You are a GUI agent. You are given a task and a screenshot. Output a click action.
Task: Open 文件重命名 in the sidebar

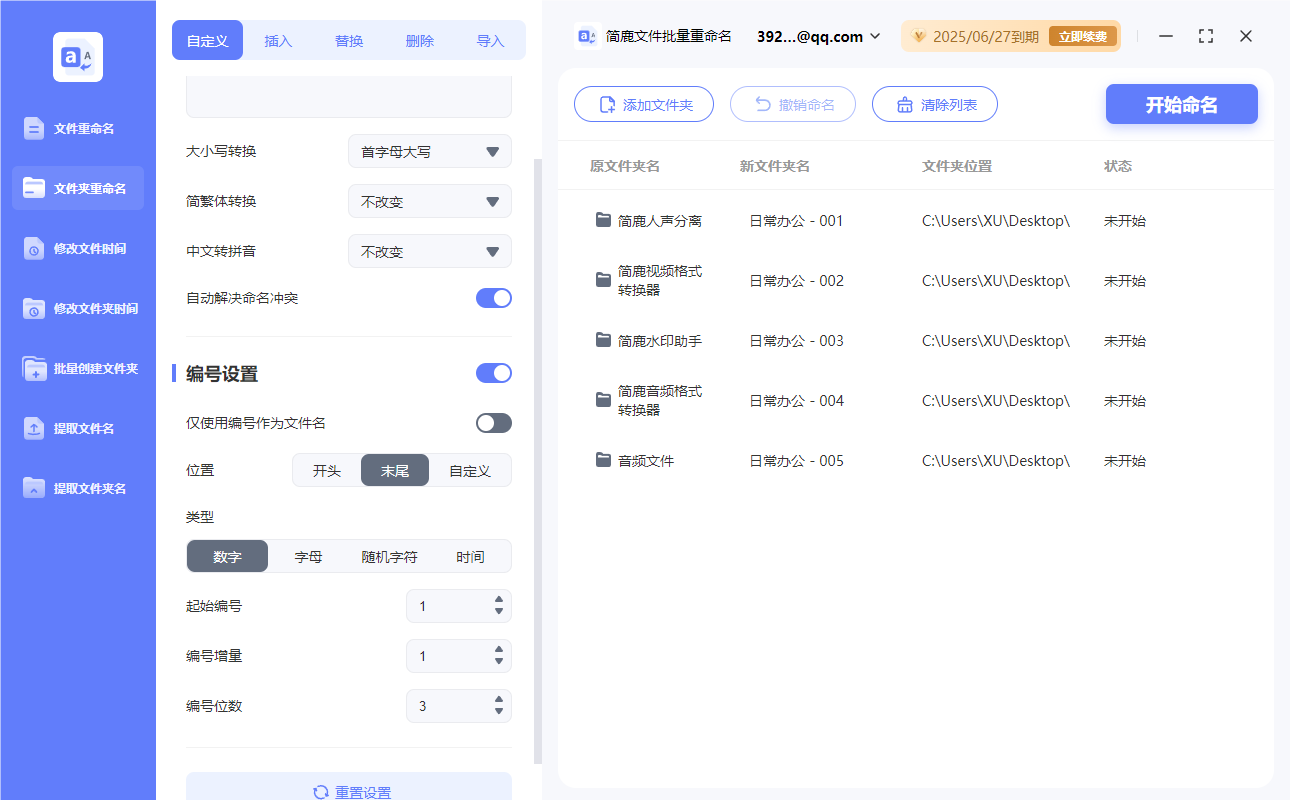[x=77, y=128]
